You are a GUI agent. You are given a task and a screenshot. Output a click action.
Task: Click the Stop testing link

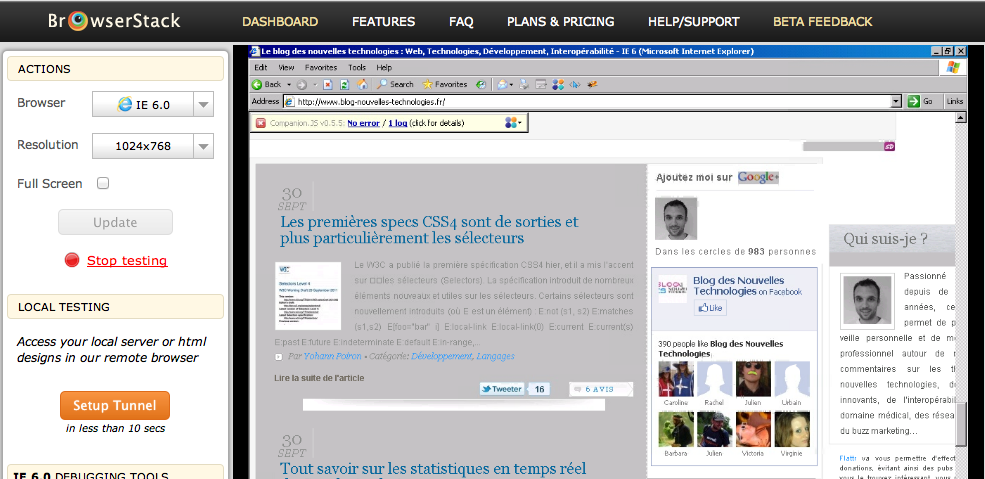click(x=127, y=260)
